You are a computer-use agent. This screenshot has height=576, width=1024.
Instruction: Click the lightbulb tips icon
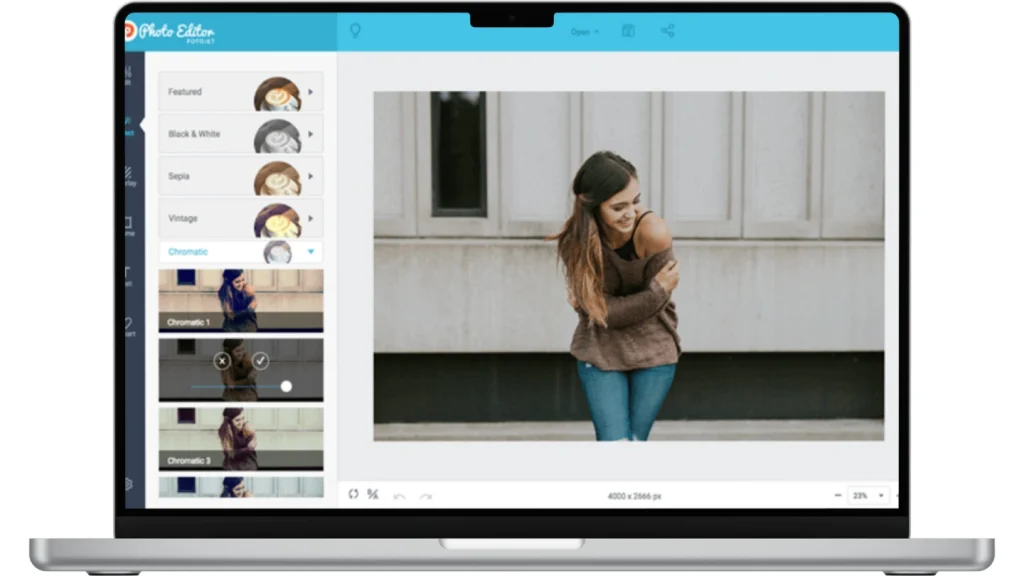pyautogui.click(x=354, y=32)
